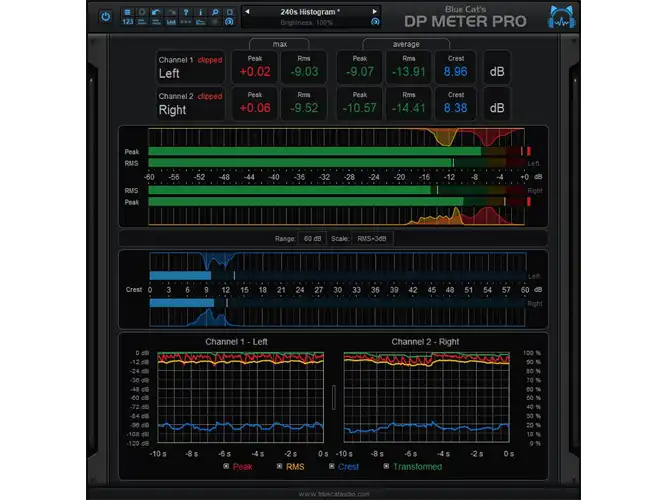Image resolution: width=667 pixels, height=500 pixels.
Task: Click the Right peak histogram below the meters
Action: [x=336, y=216]
